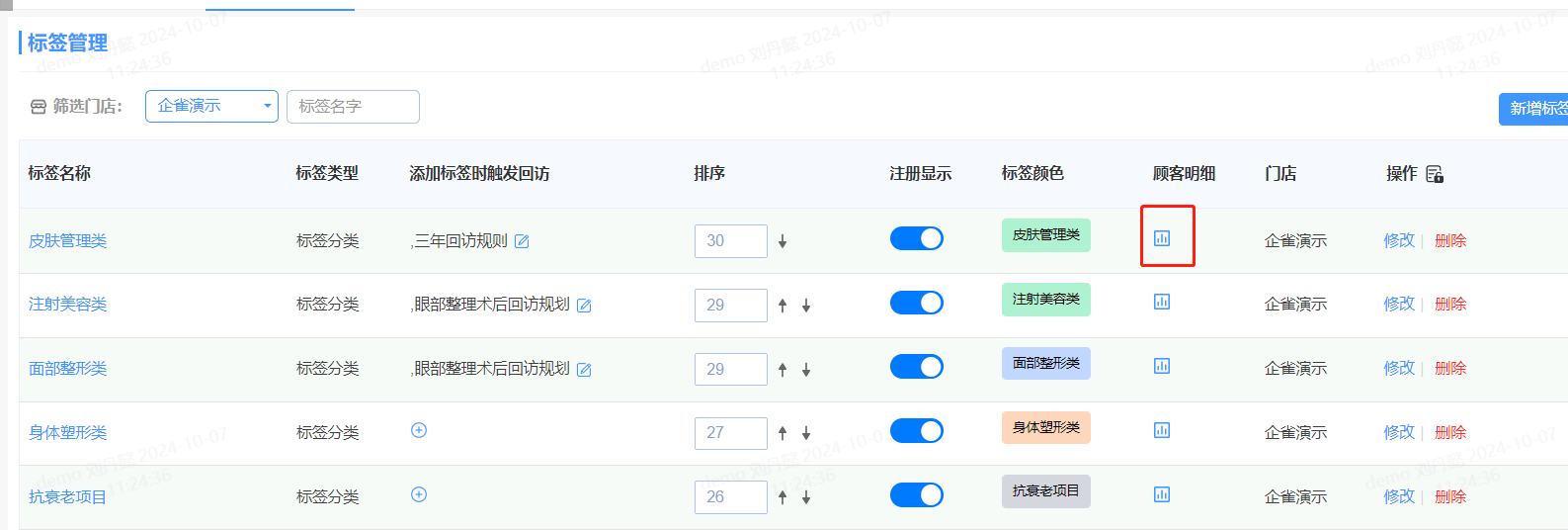Click the green 皮肤管理类 color badge
The height and width of the screenshot is (530, 1568).
point(1045,235)
